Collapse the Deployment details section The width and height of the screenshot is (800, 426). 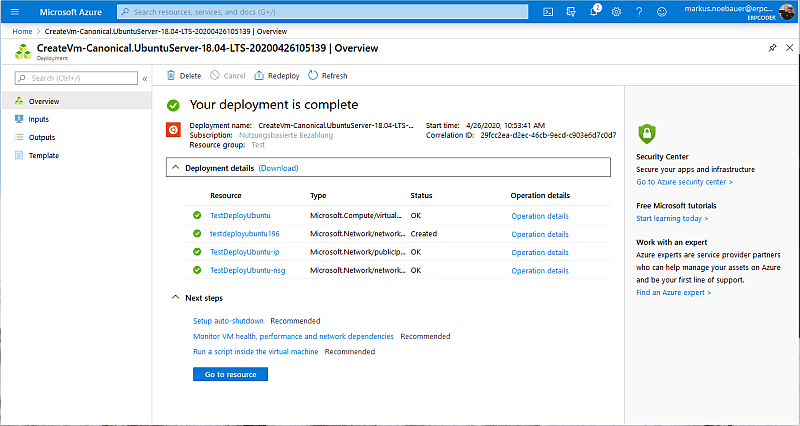[x=176, y=167]
